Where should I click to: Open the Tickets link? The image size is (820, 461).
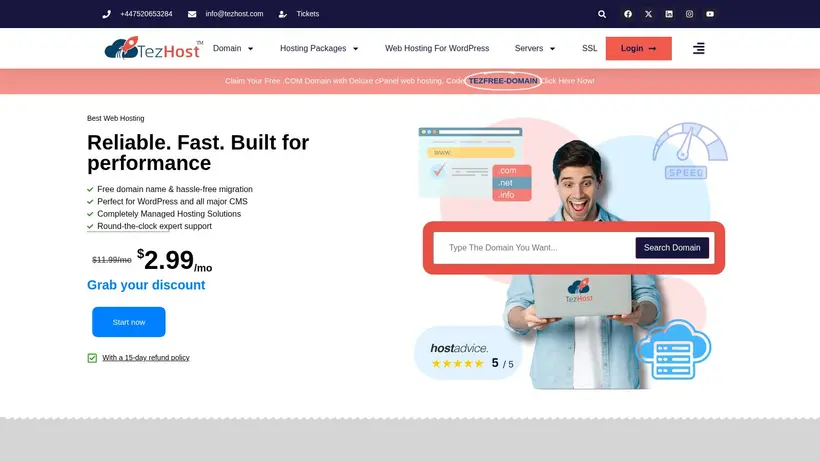pyautogui.click(x=308, y=14)
